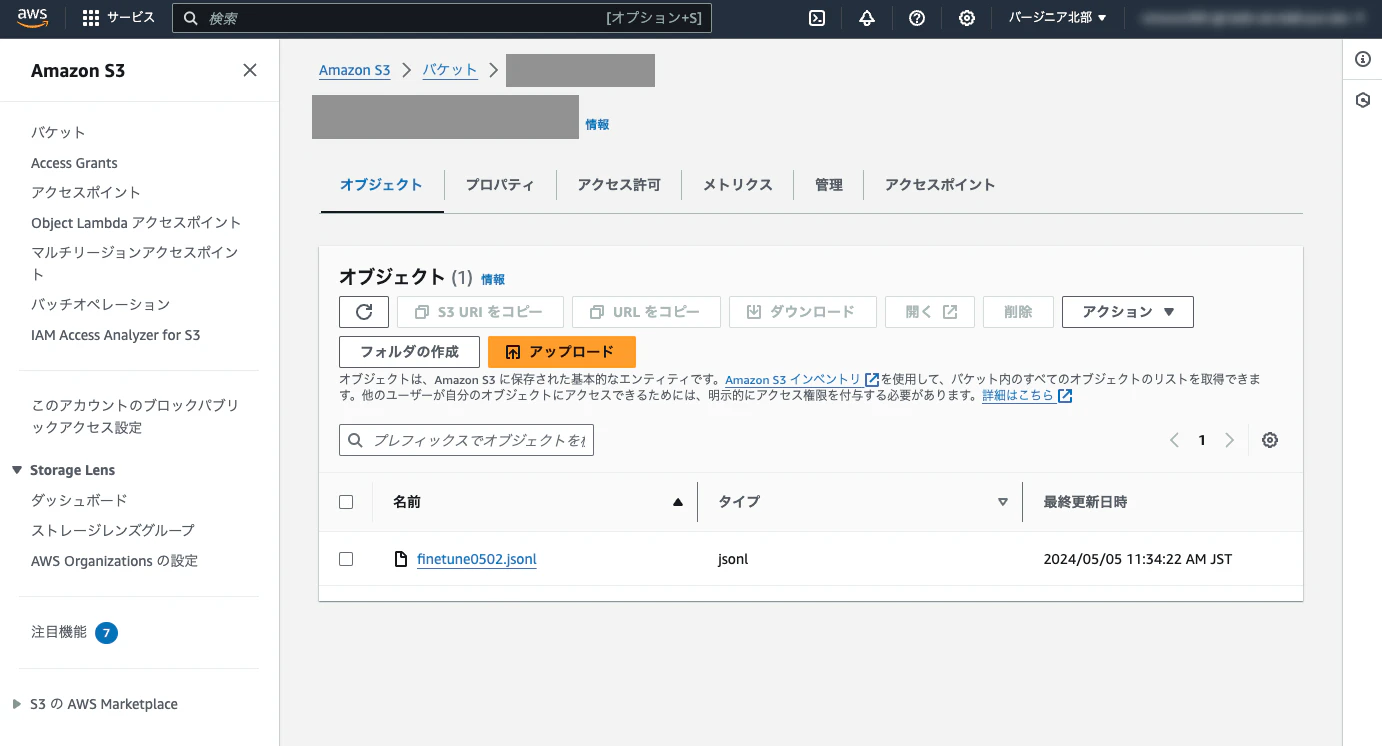Focus the top 検索 search field
Screen dimensions: 1382x746
(x=442, y=18)
